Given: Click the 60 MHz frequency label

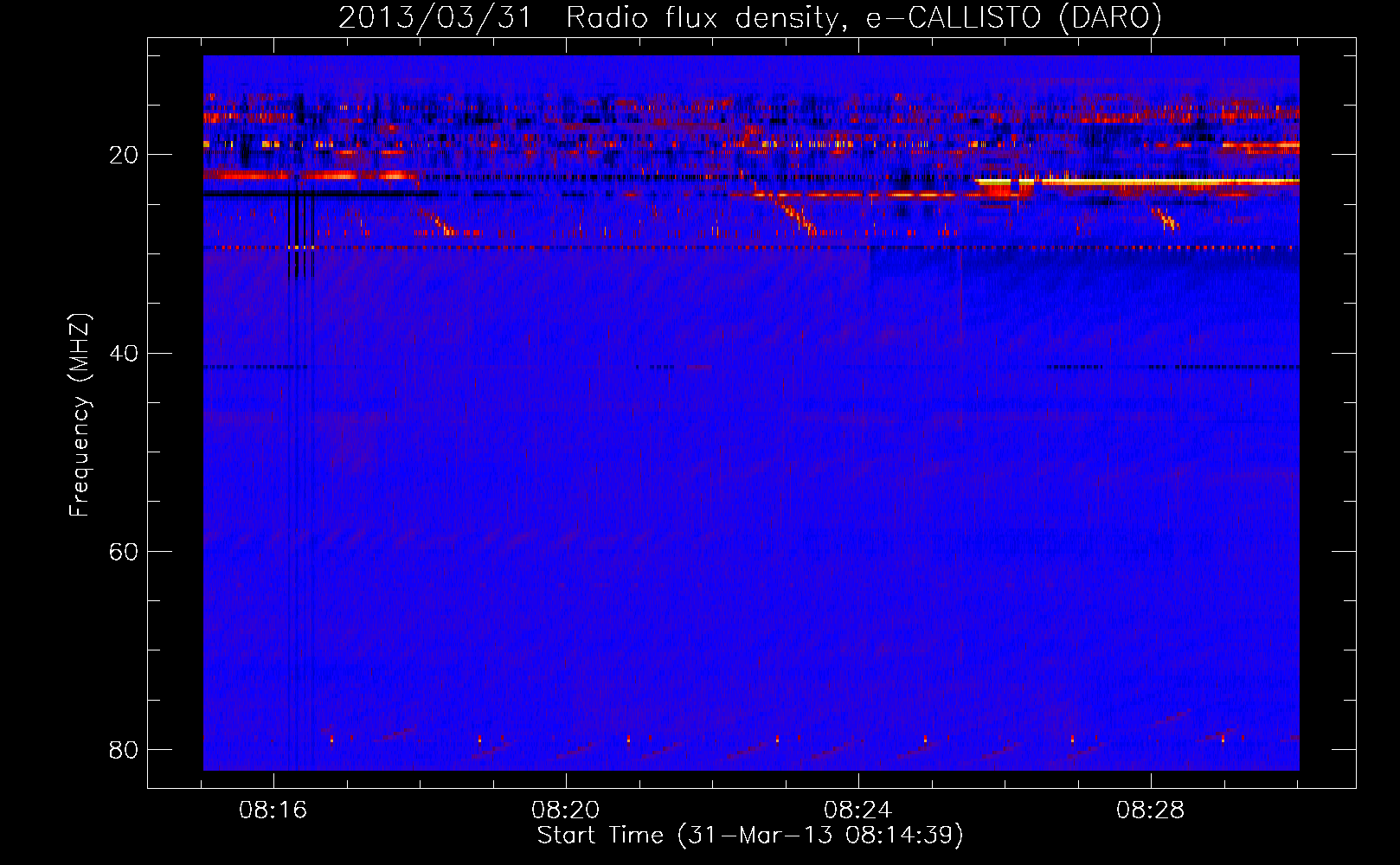Looking at the screenshot, I should pyautogui.click(x=124, y=551).
